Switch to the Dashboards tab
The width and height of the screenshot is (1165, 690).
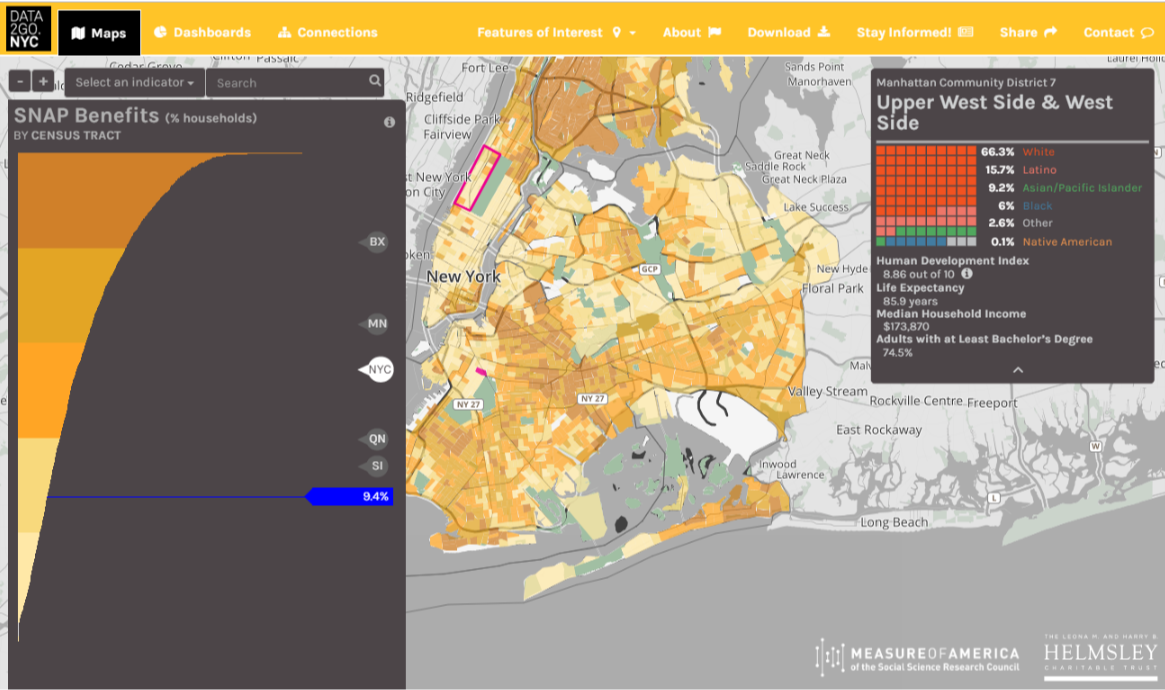pyautogui.click(x=202, y=32)
